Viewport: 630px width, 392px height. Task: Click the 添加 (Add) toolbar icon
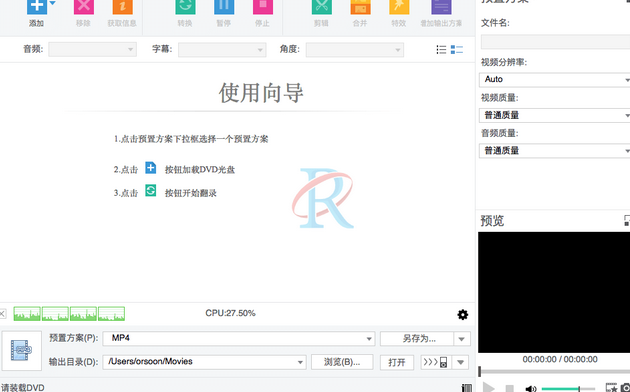pyautogui.click(x=37, y=7)
